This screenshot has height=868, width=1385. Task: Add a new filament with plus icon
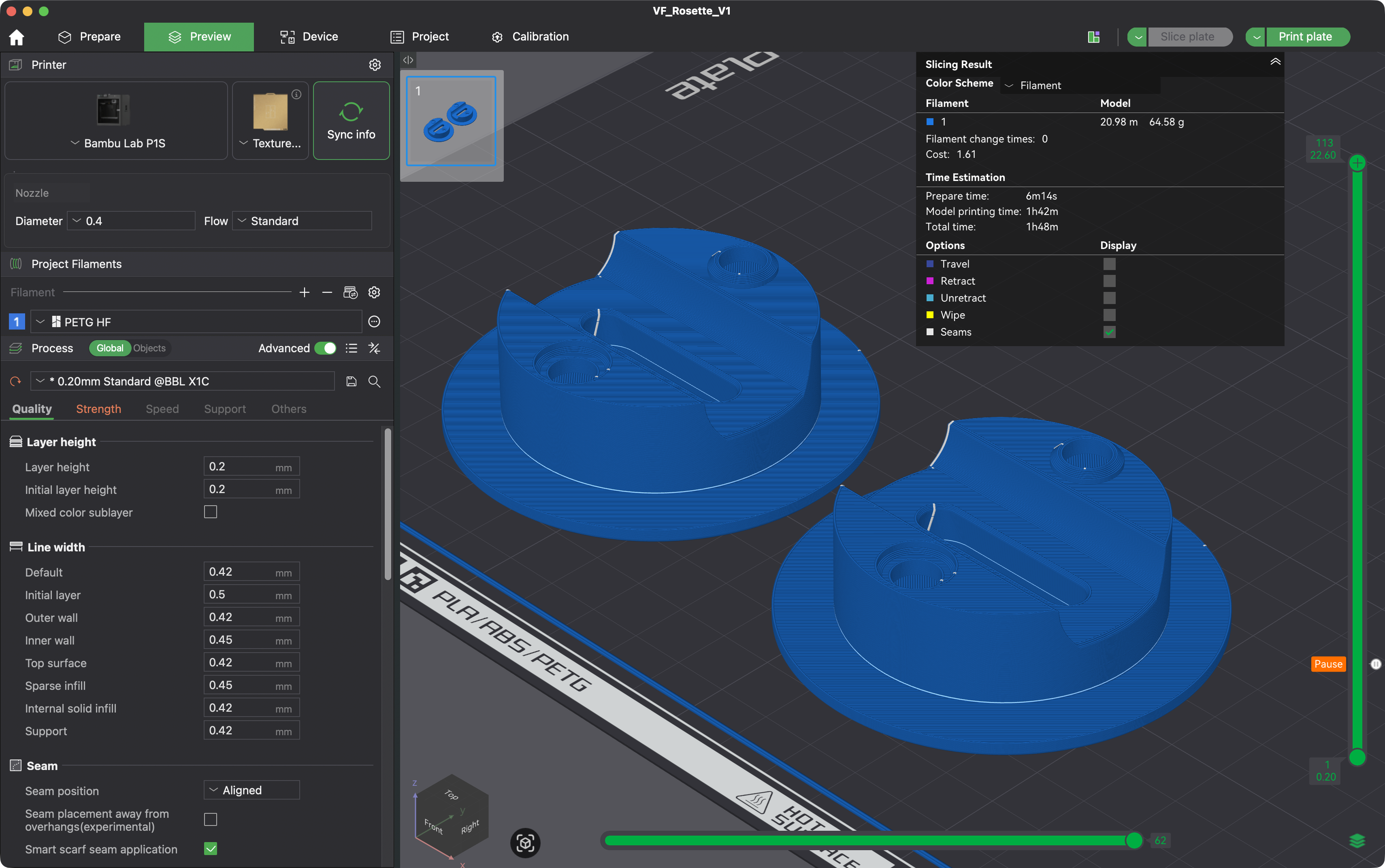coord(304,293)
